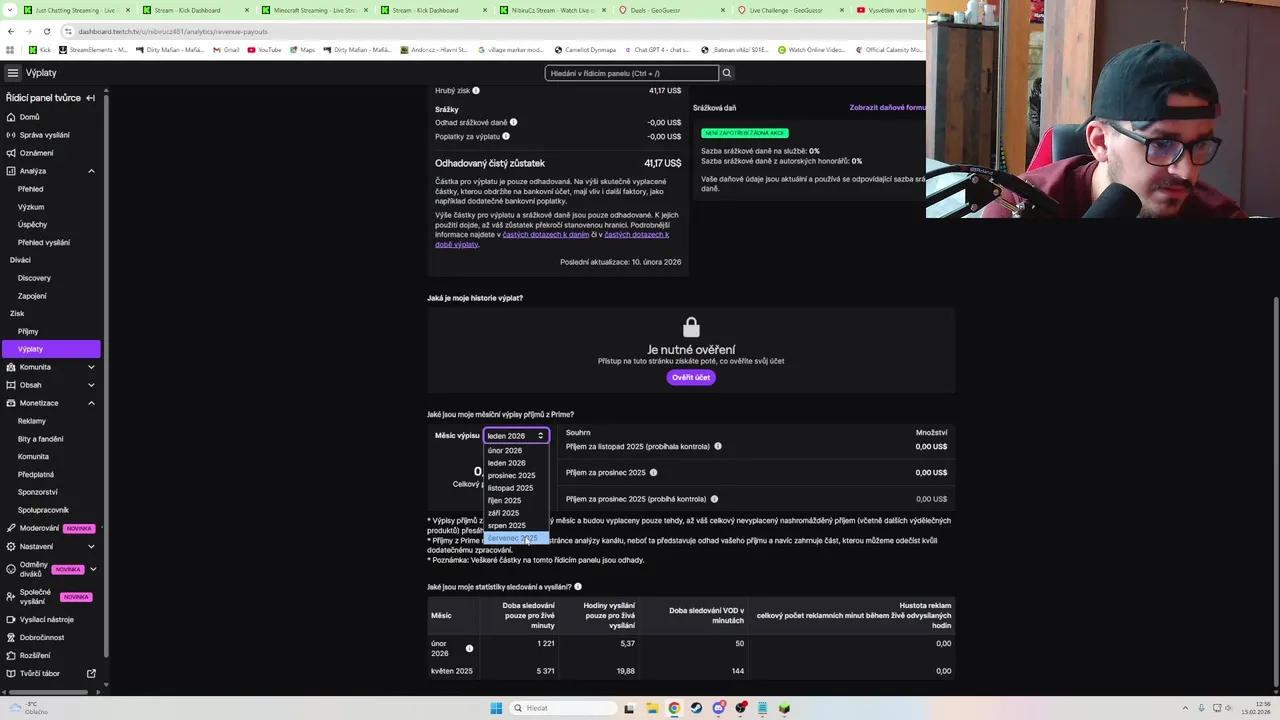Expand the Komunita section chevron

click(x=91, y=367)
